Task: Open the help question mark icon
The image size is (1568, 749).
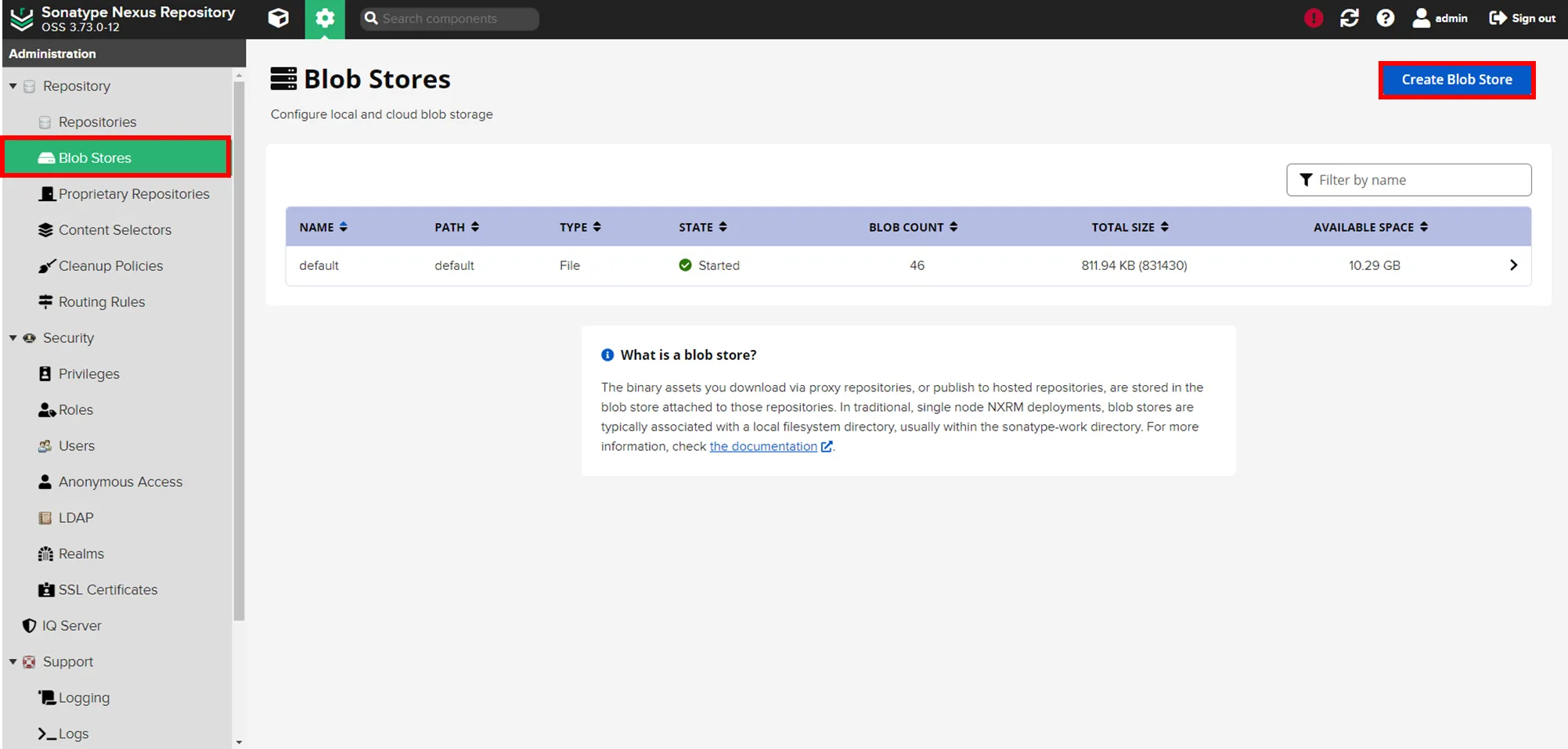Action: [1386, 18]
